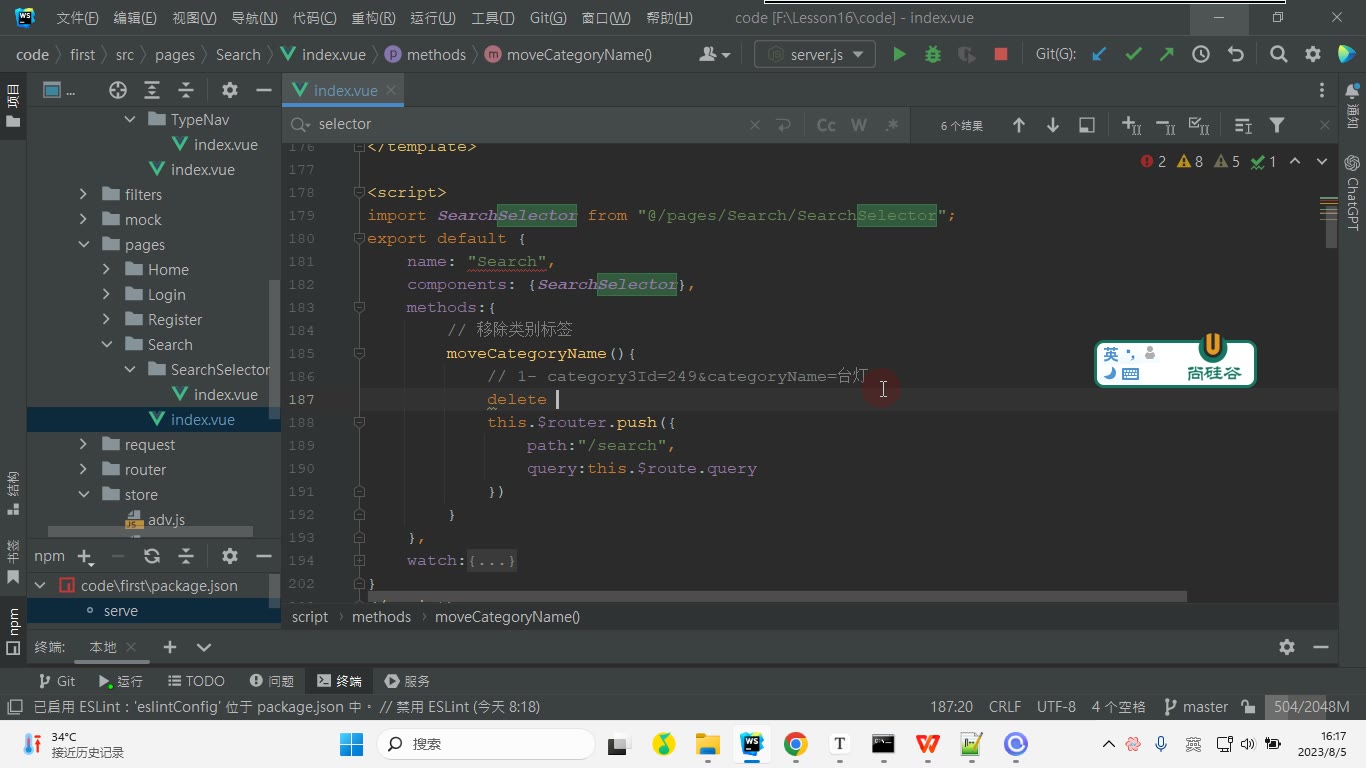Change the UTF-8 file encoding
This screenshot has width=1366, height=768.
(x=1056, y=707)
